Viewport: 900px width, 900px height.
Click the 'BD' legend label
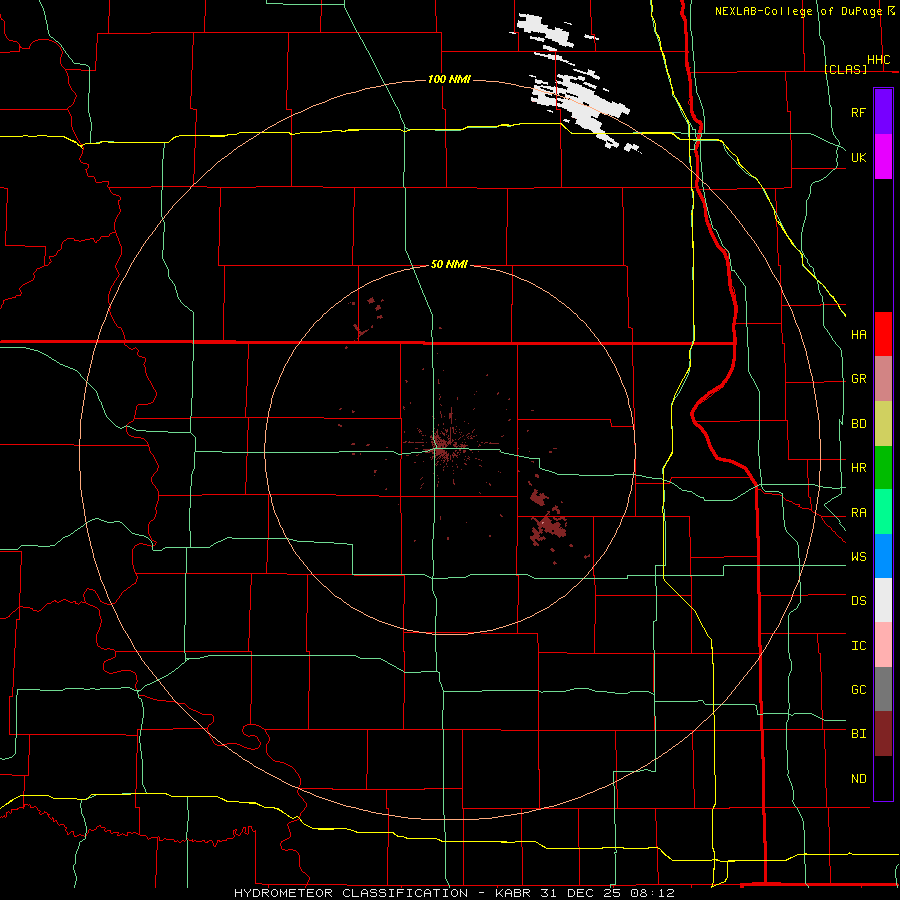pos(858,424)
